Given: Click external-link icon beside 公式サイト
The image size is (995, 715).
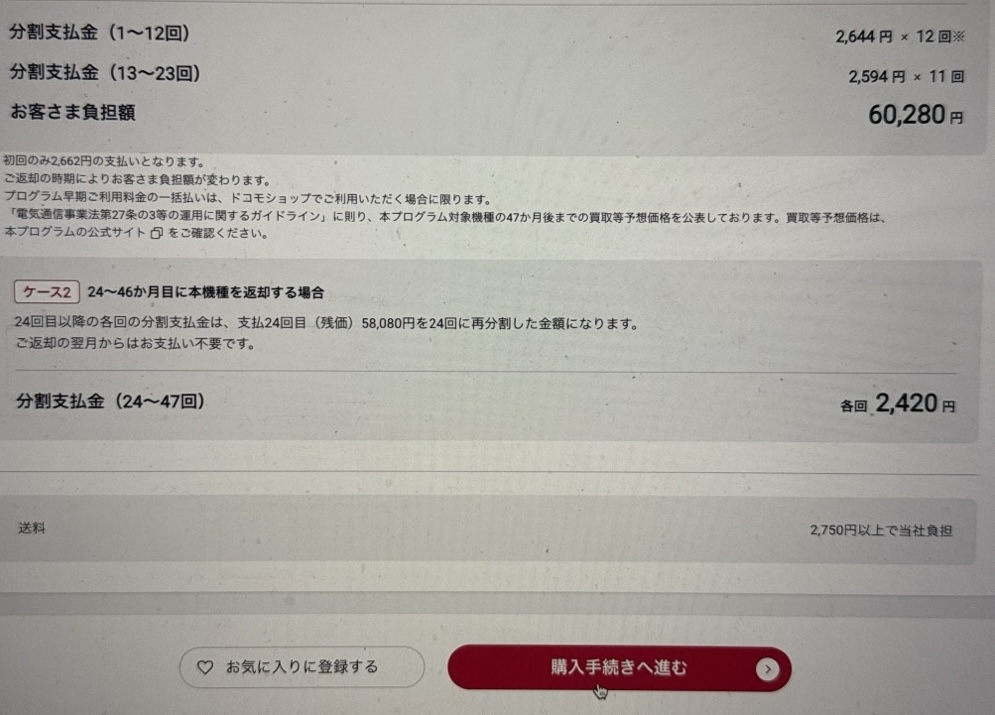Looking at the screenshot, I should [157, 233].
